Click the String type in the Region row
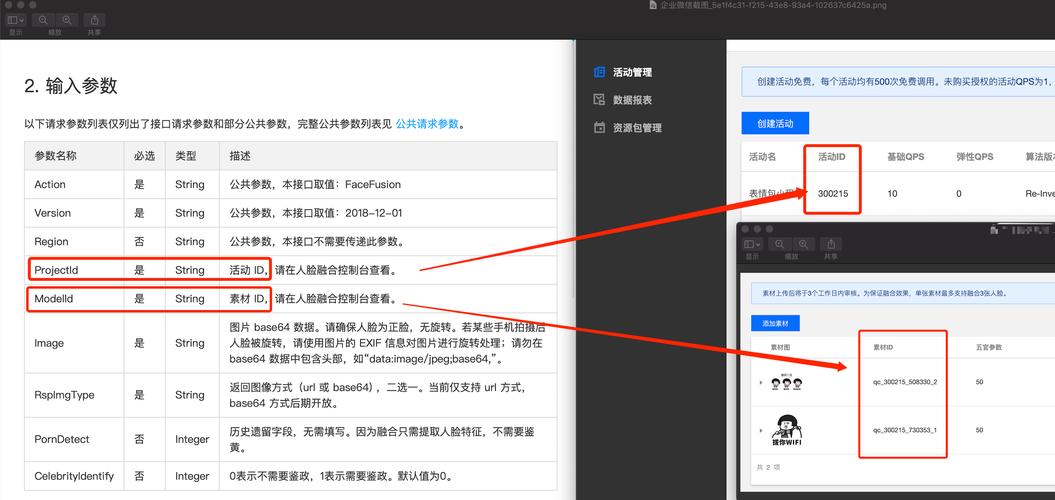The height and width of the screenshot is (500, 1055). [190, 242]
